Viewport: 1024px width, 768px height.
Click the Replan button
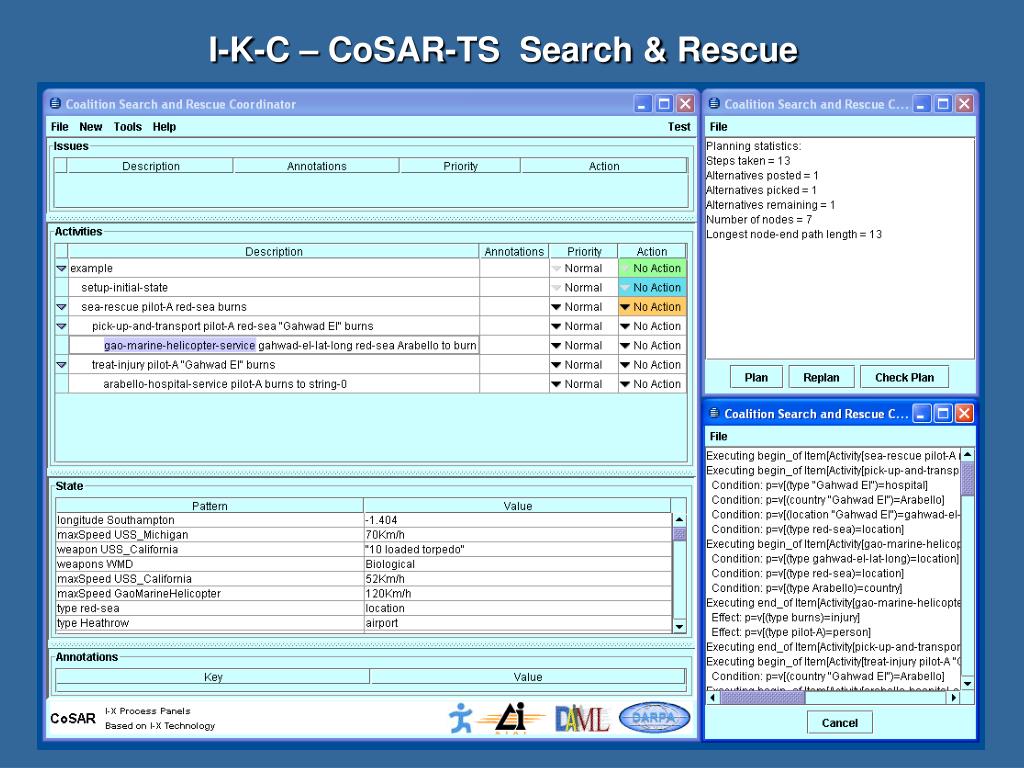click(821, 377)
